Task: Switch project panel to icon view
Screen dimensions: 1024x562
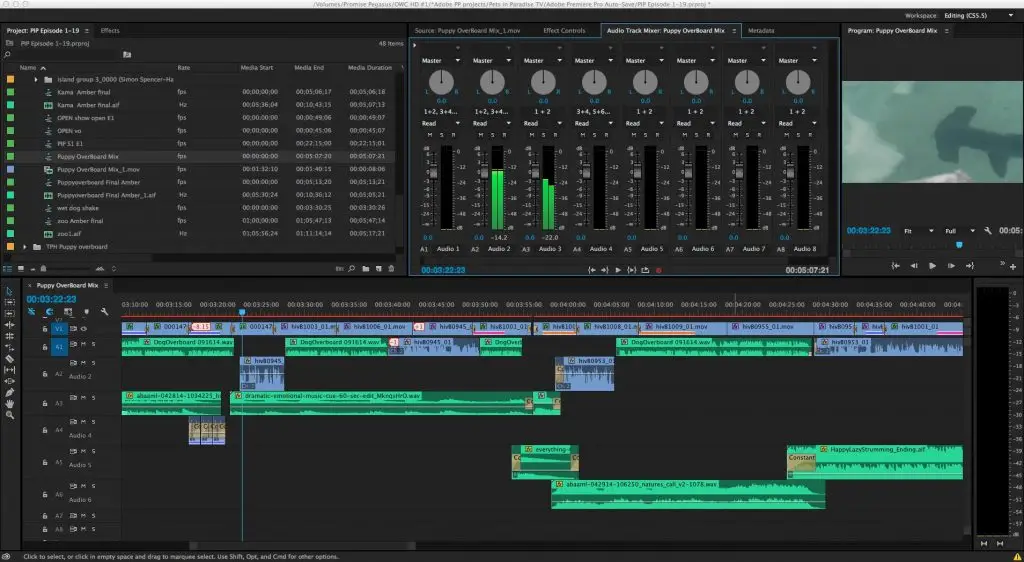Action: click(x=21, y=268)
